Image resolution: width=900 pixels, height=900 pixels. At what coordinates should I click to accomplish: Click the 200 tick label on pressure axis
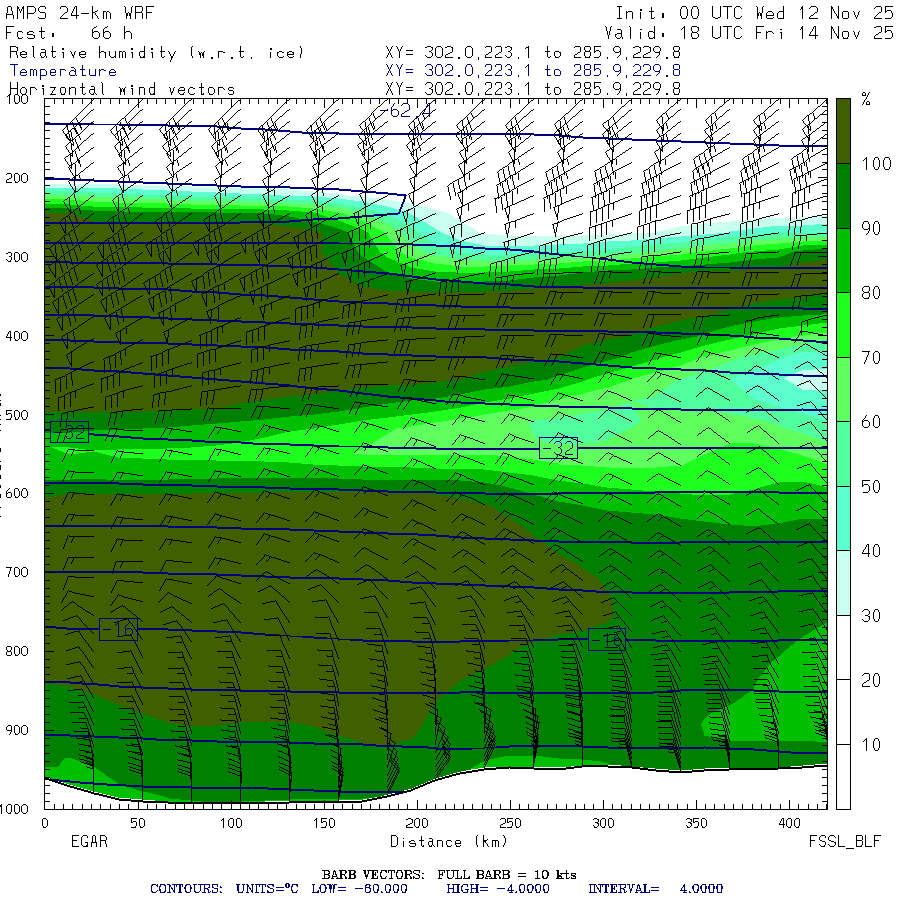17,179
